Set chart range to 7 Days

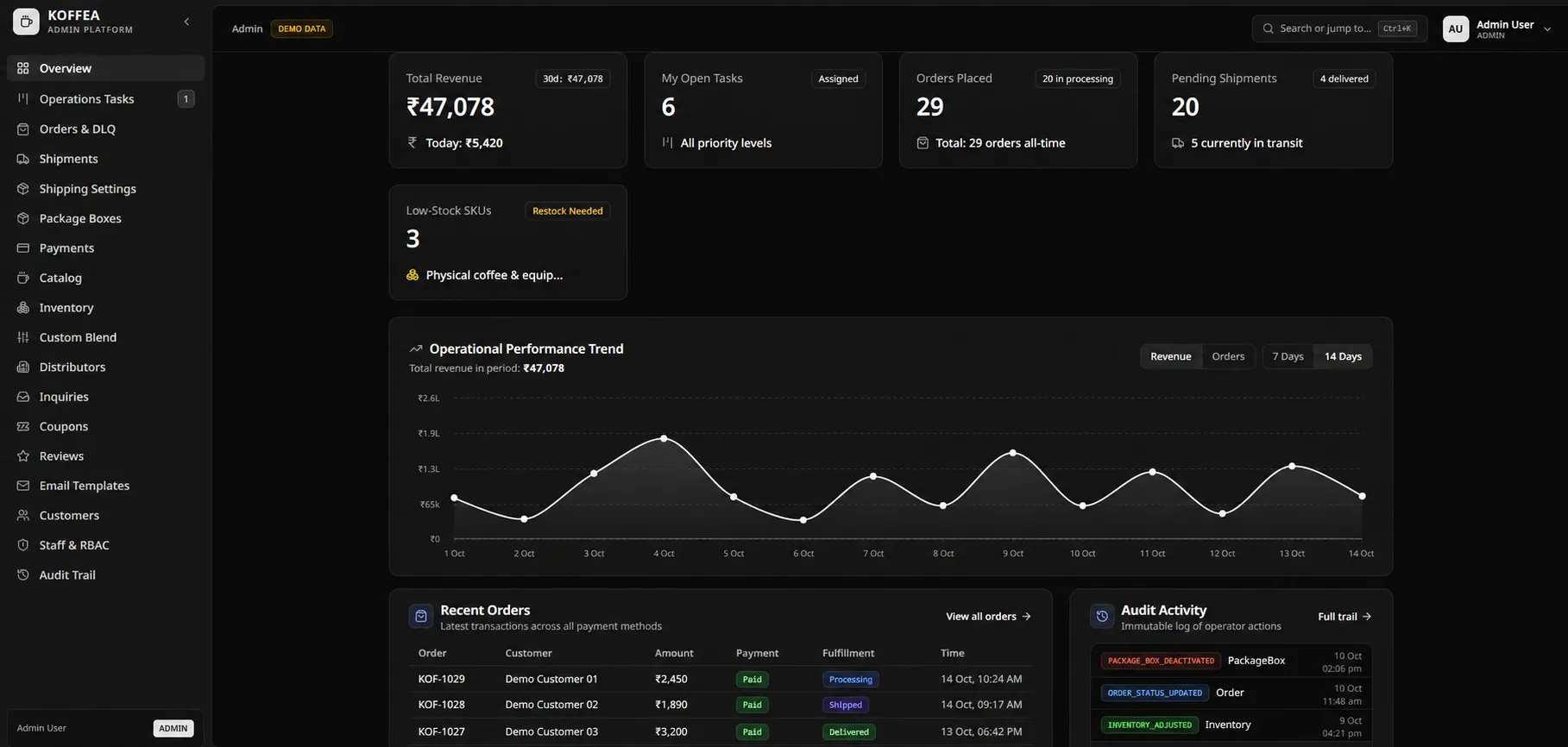coord(1288,356)
